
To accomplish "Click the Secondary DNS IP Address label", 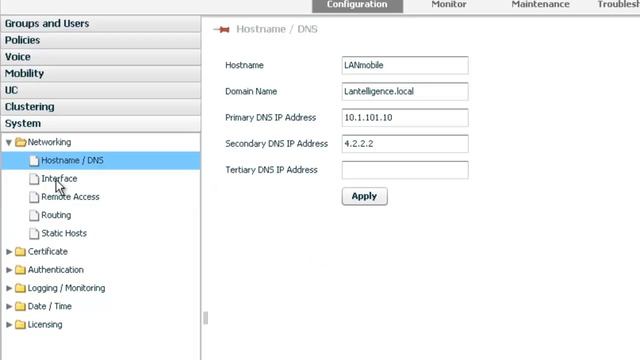I will click(276, 144).
